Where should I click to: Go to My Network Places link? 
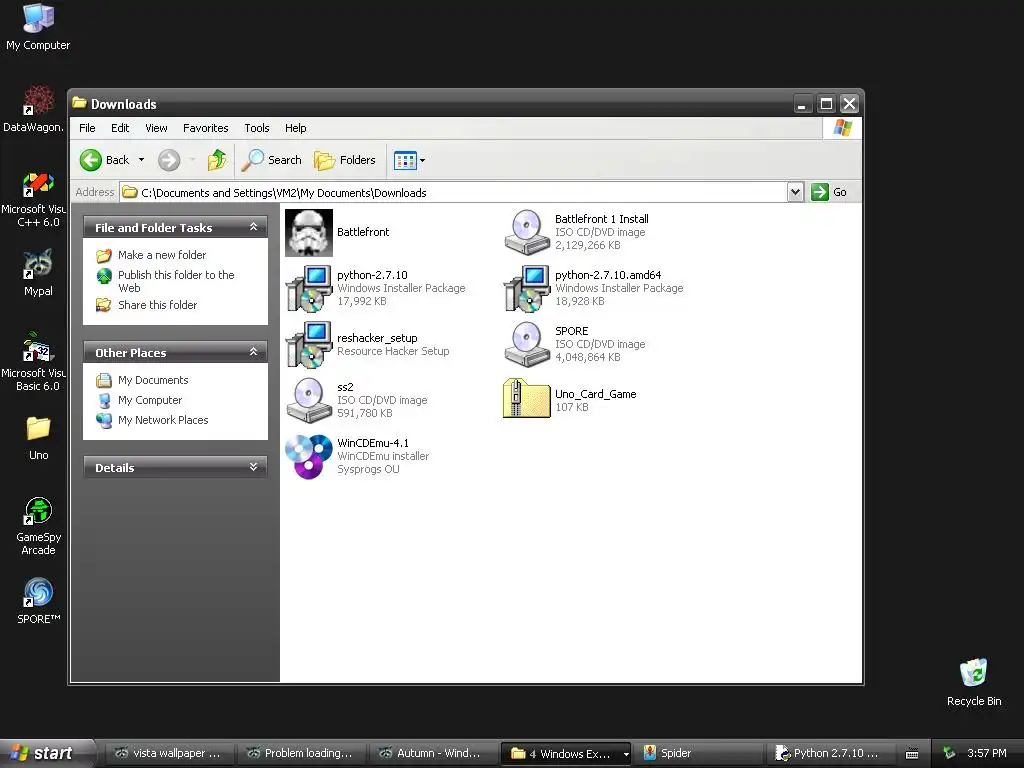(x=163, y=420)
